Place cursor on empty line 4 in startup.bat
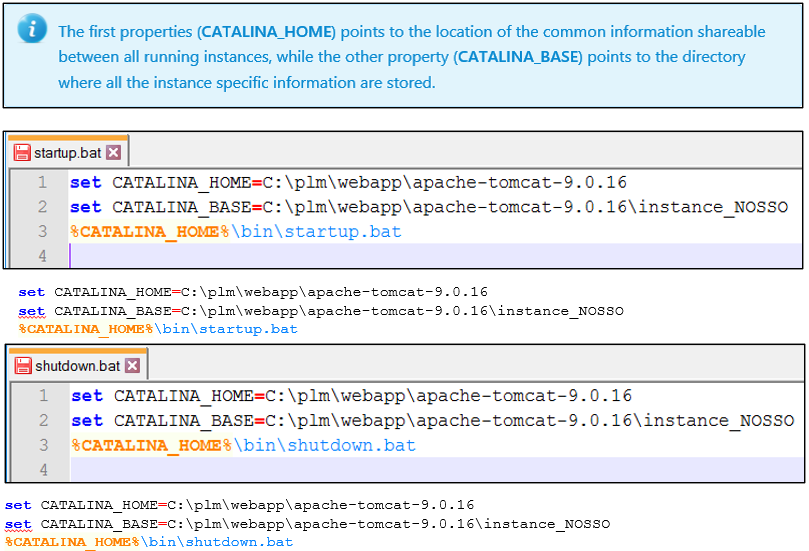This screenshot has width=809, height=551. pos(400,256)
